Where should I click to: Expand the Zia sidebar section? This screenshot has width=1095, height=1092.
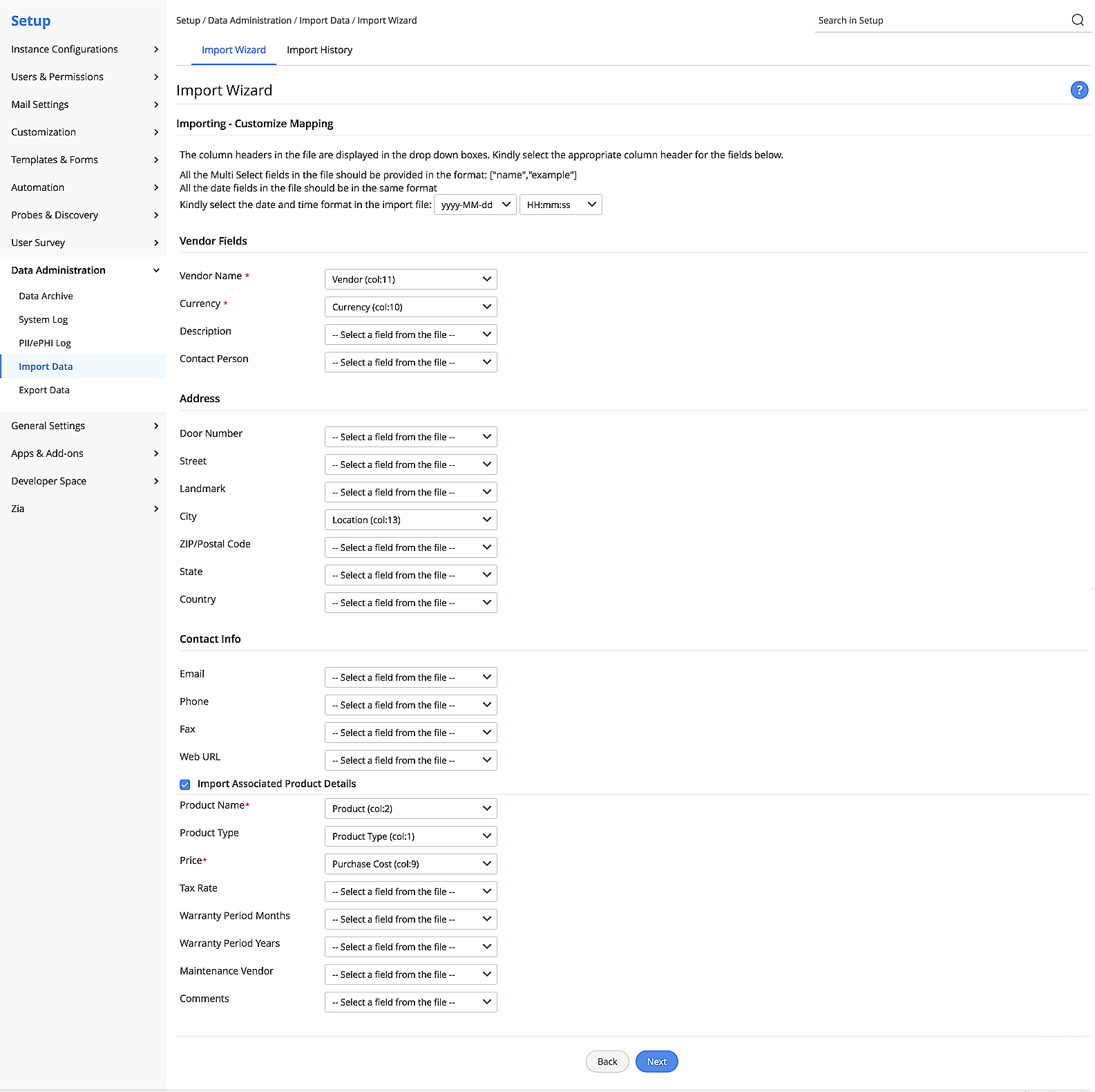(83, 509)
